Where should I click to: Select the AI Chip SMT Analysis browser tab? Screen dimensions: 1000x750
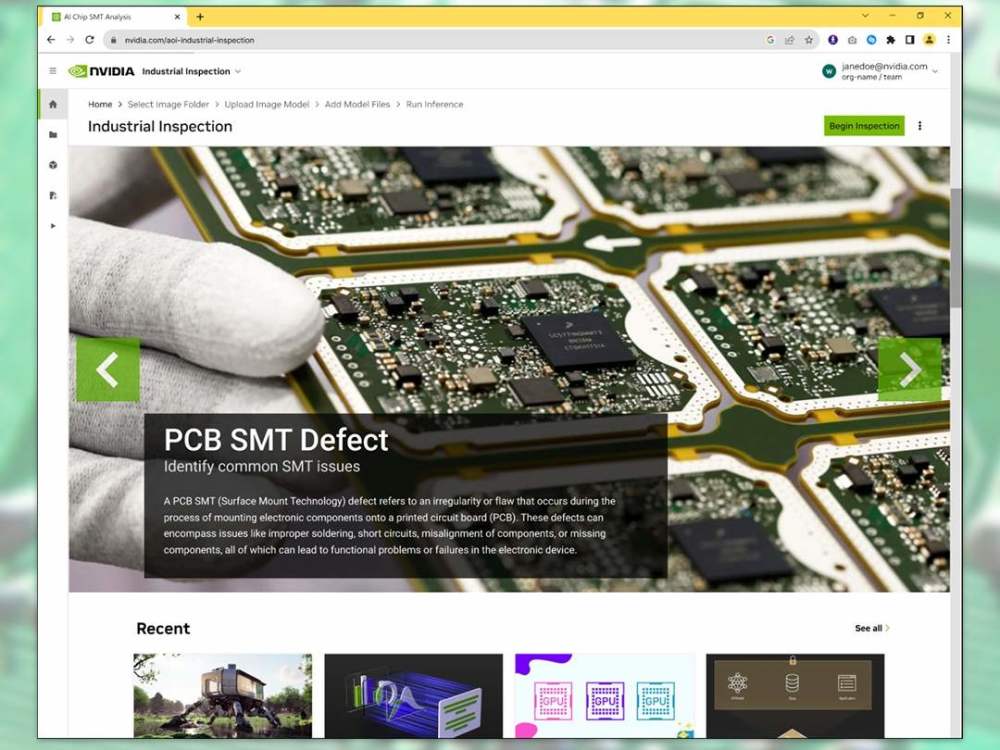(x=115, y=17)
